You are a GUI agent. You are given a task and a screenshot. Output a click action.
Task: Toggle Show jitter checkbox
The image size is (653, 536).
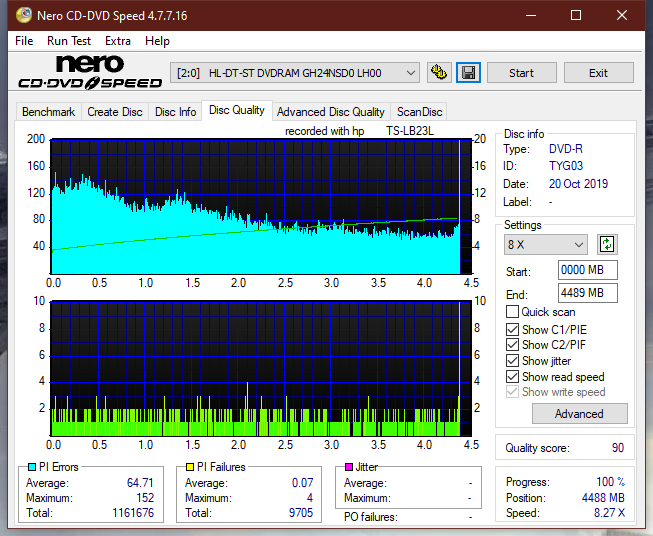[512, 361]
